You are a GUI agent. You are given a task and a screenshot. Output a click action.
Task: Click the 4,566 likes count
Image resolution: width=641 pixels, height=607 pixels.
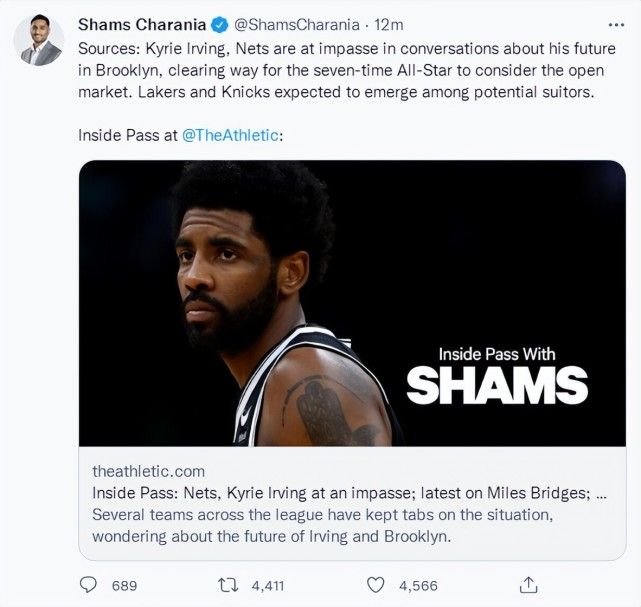point(420,585)
